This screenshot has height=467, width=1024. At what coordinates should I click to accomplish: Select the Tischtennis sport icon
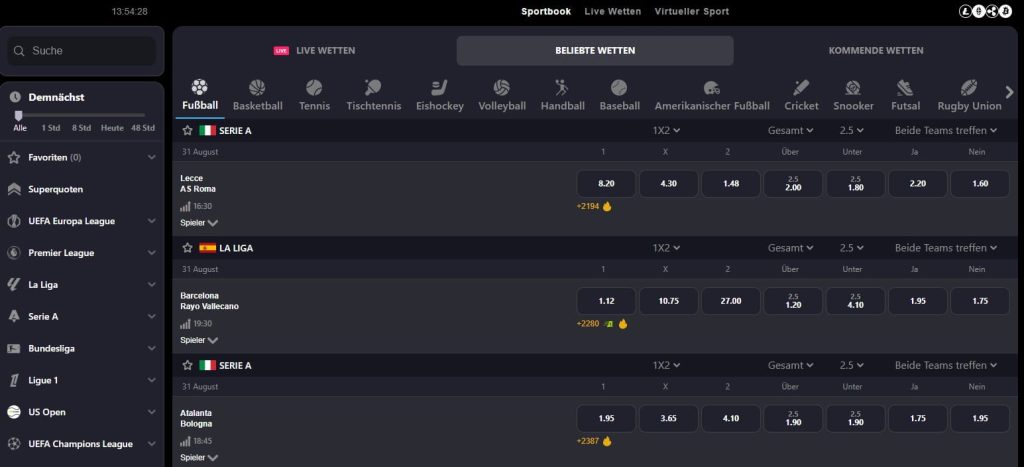[373, 87]
